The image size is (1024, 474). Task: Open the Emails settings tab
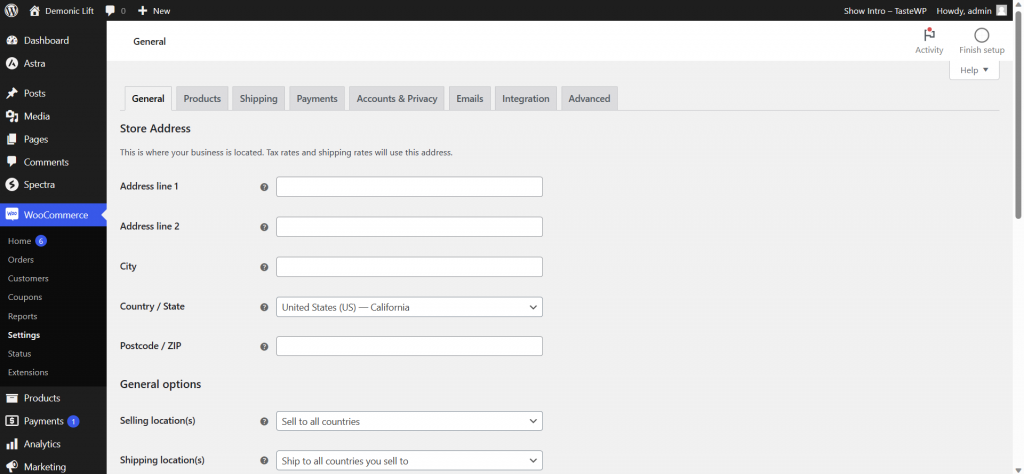point(470,99)
